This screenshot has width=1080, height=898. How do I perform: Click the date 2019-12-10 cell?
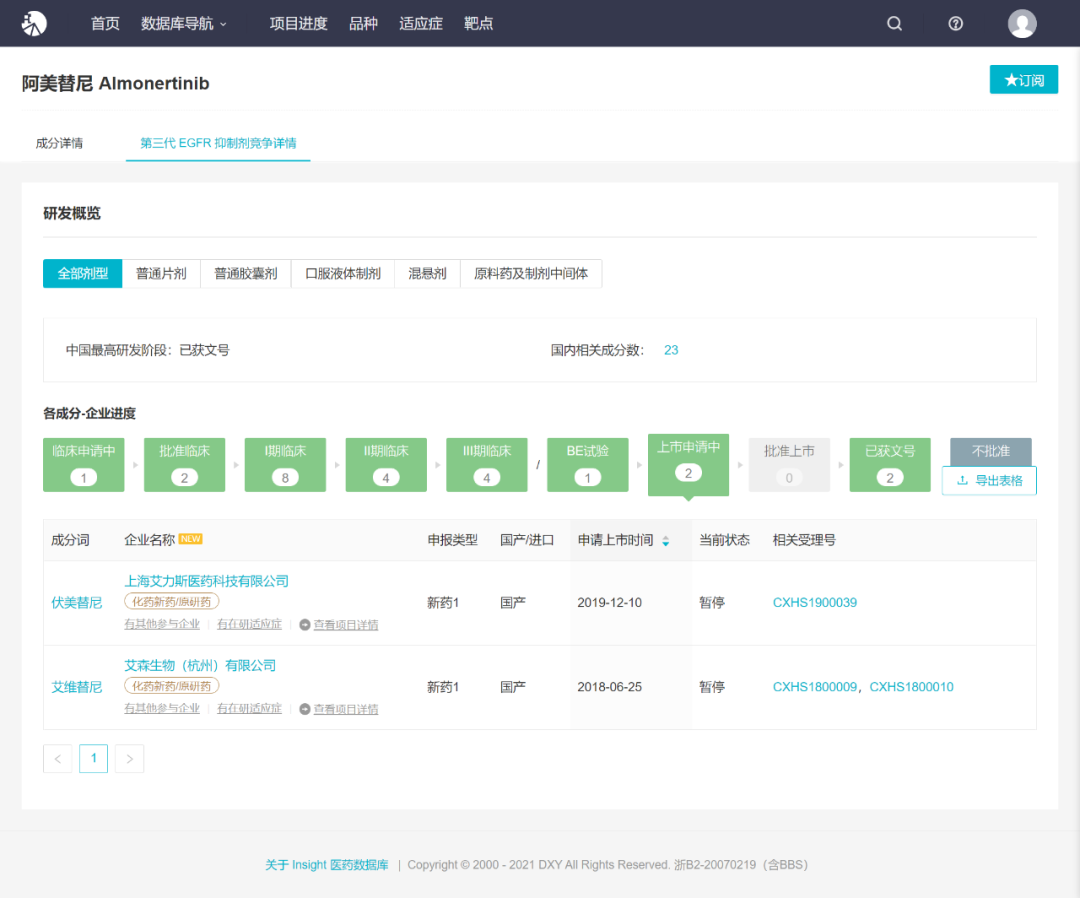[610, 603]
